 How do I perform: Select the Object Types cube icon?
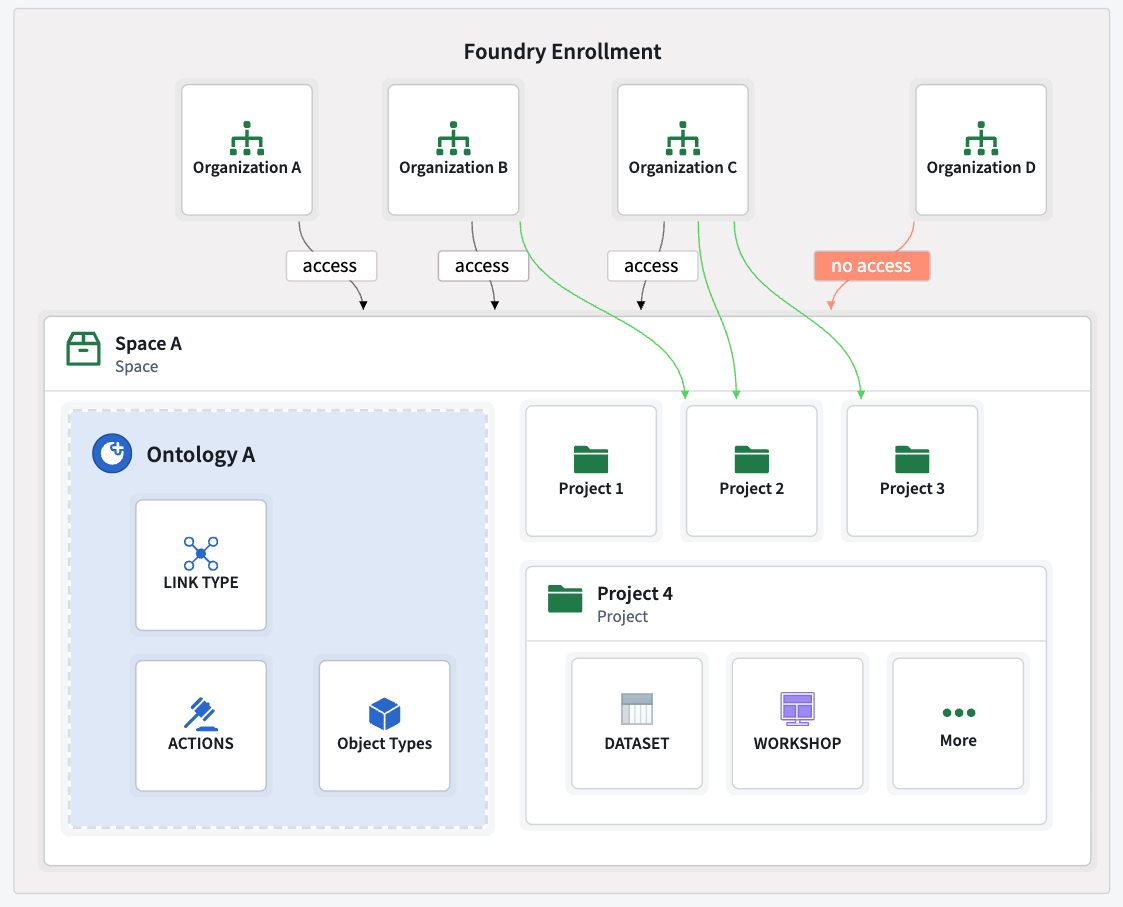click(x=384, y=712)
